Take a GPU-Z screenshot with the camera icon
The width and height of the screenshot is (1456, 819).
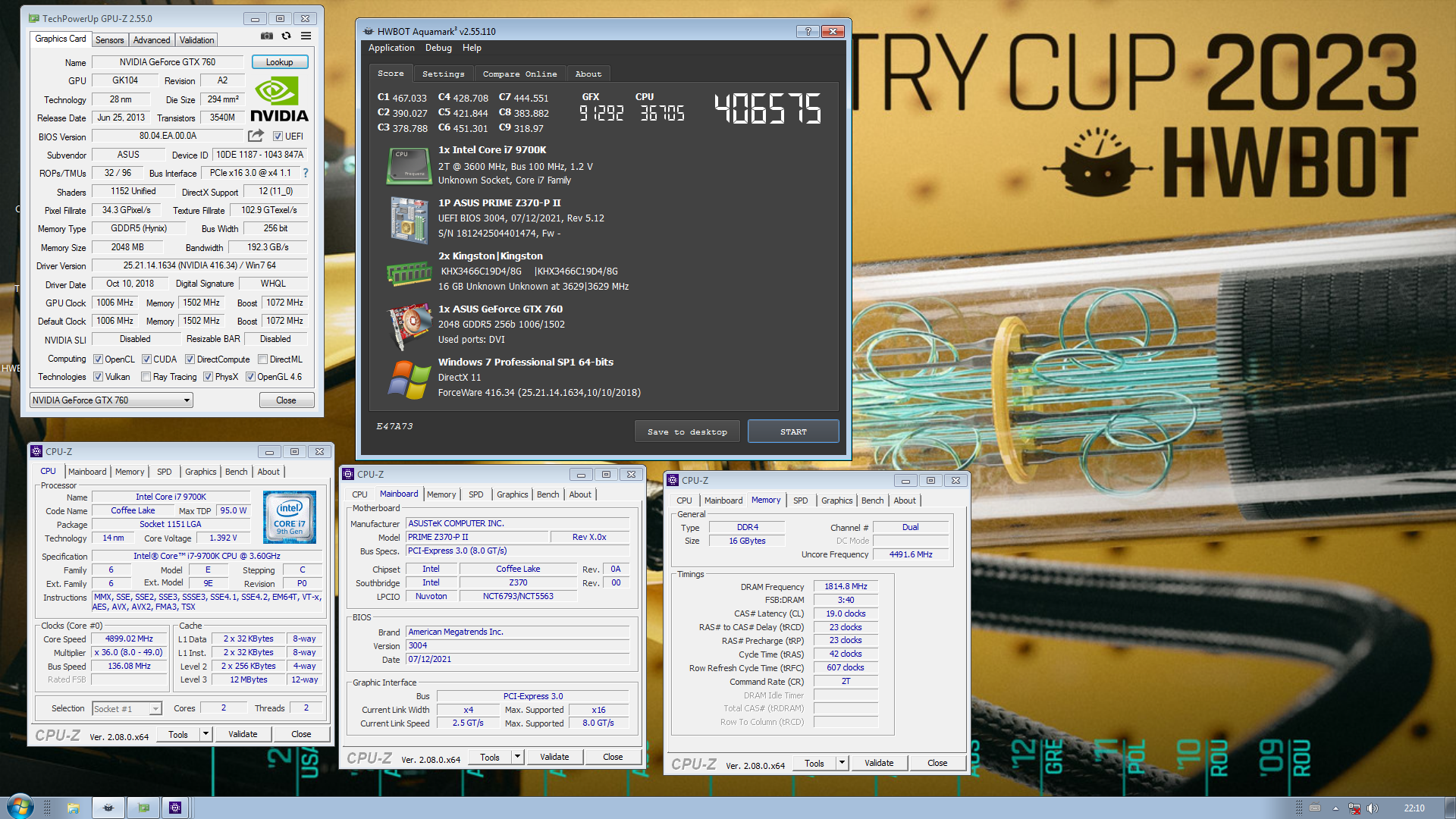click(267, 36)
